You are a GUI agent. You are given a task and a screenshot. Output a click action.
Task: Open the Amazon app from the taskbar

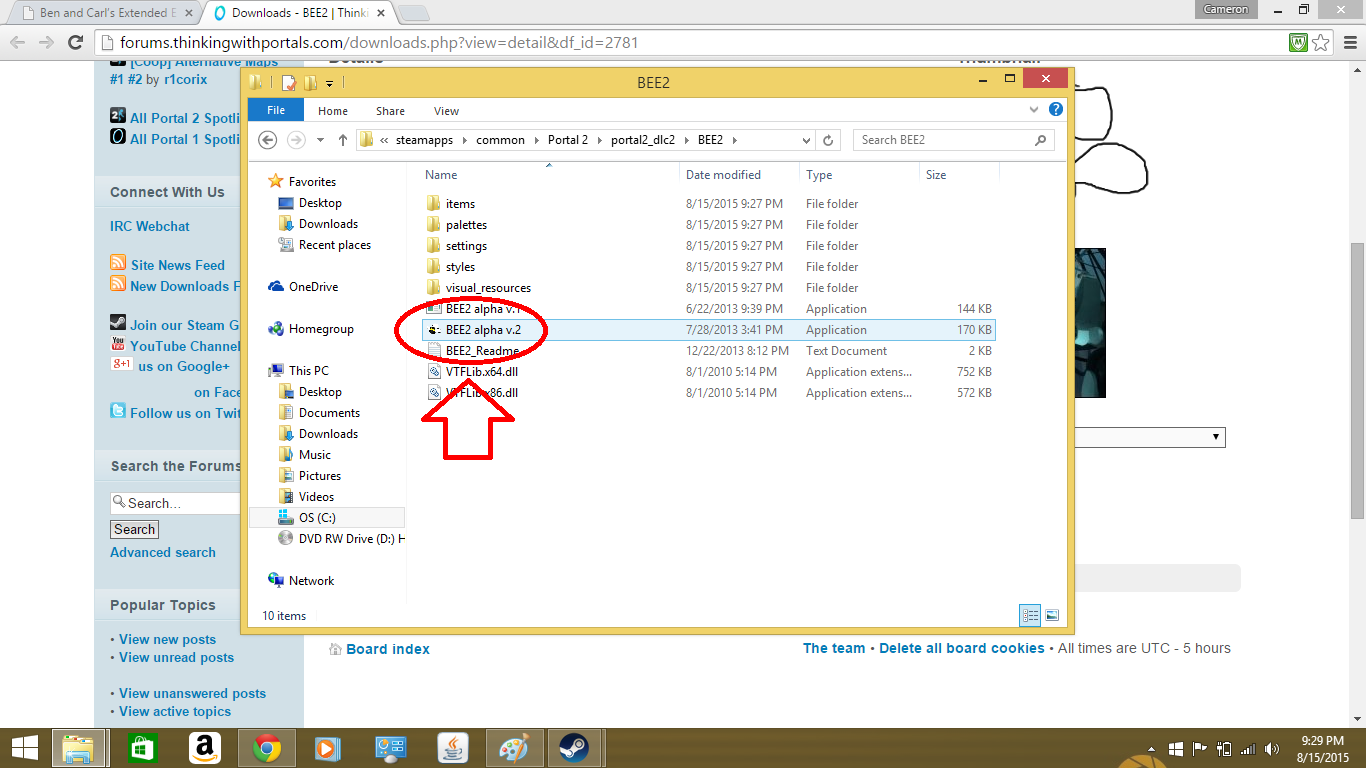[x=204, y=748]
